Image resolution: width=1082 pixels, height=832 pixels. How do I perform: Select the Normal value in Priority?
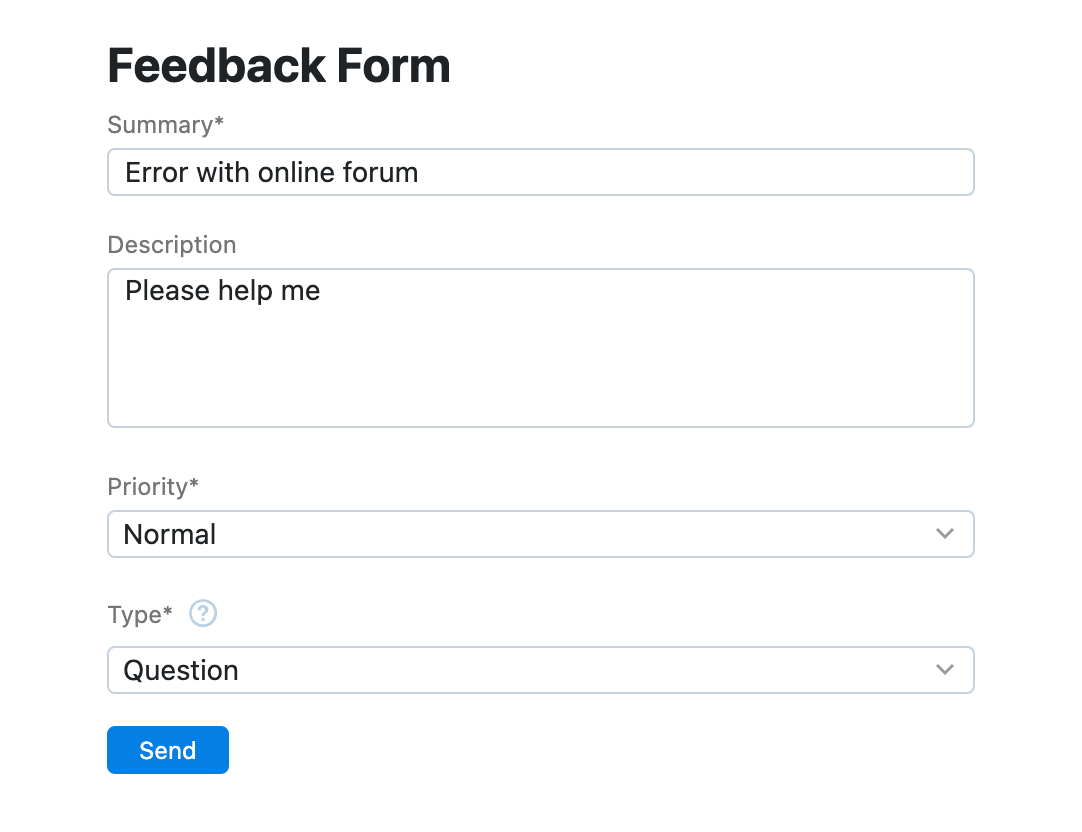(x=169, y=534)
